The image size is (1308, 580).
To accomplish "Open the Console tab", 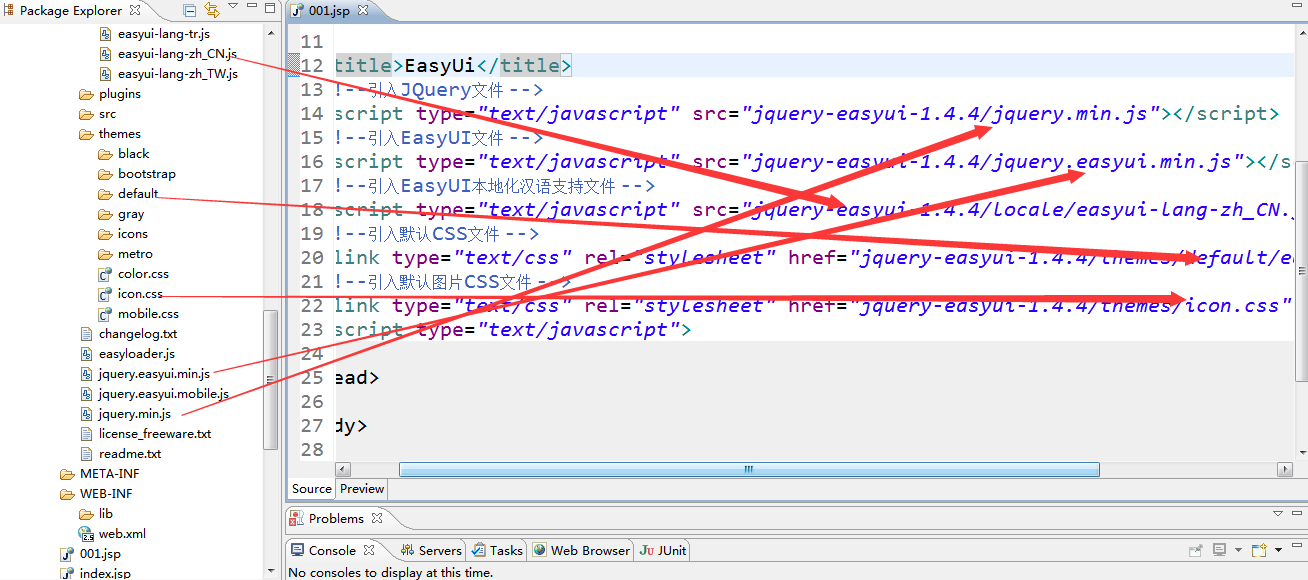I will point(332,550).
